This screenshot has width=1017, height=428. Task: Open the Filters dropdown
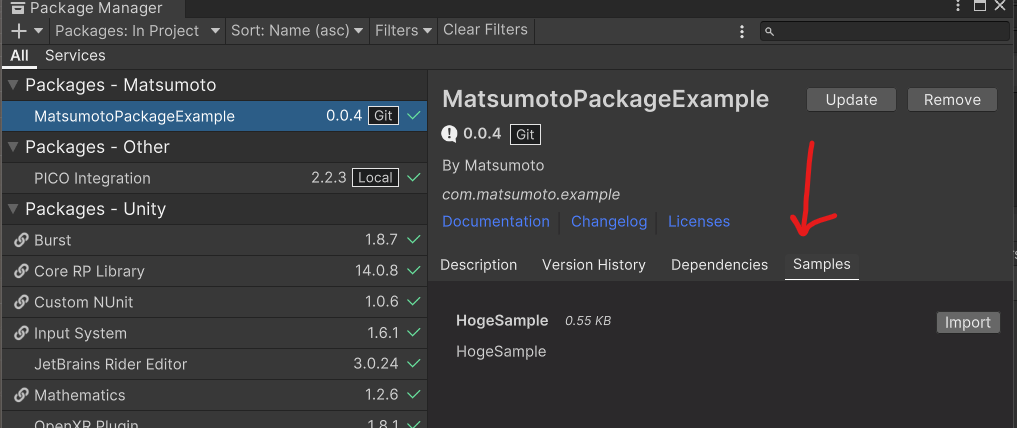[403, 31]
